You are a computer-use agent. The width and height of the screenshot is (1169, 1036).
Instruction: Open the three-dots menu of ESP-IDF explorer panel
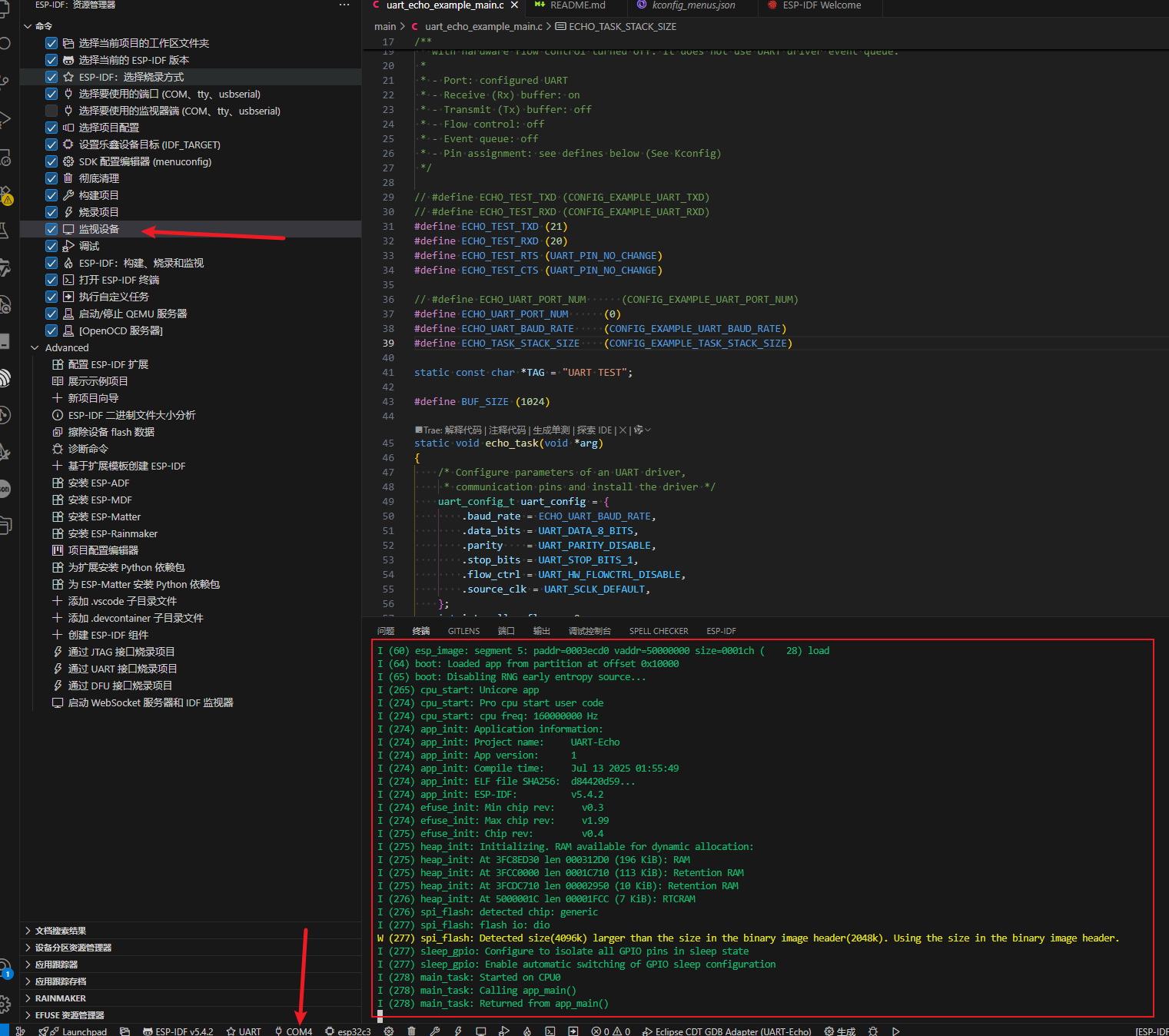[344, 5]
